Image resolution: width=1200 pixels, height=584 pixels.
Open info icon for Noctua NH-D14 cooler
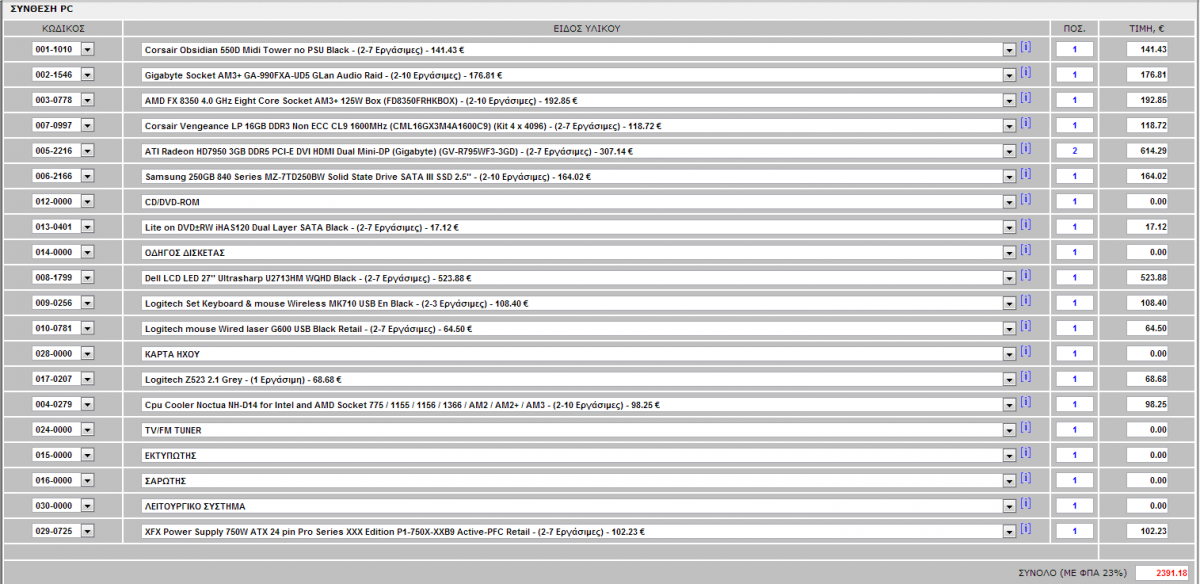click(x=1026, y=402)
